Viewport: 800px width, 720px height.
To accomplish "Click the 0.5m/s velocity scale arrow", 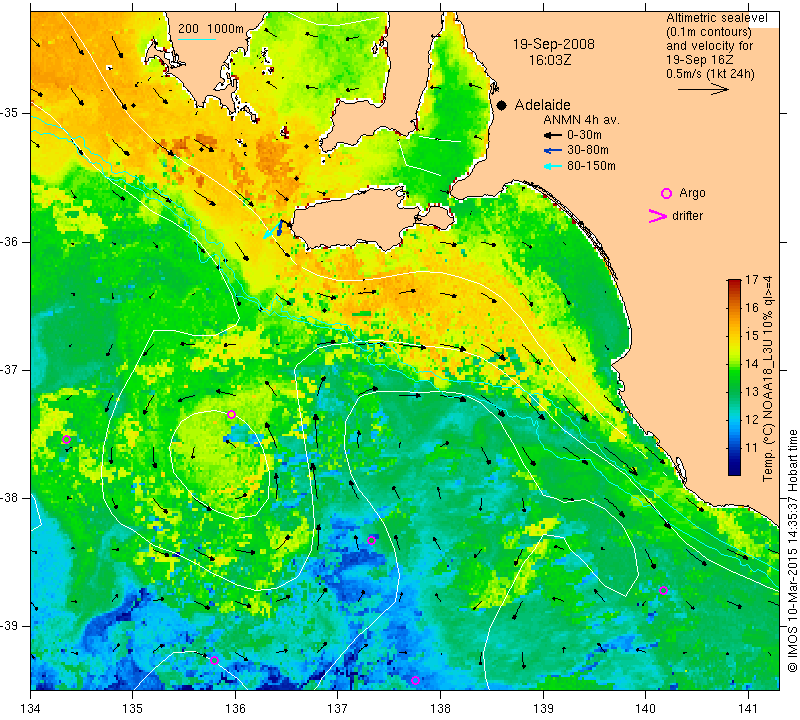I will [x=703, y=89].
